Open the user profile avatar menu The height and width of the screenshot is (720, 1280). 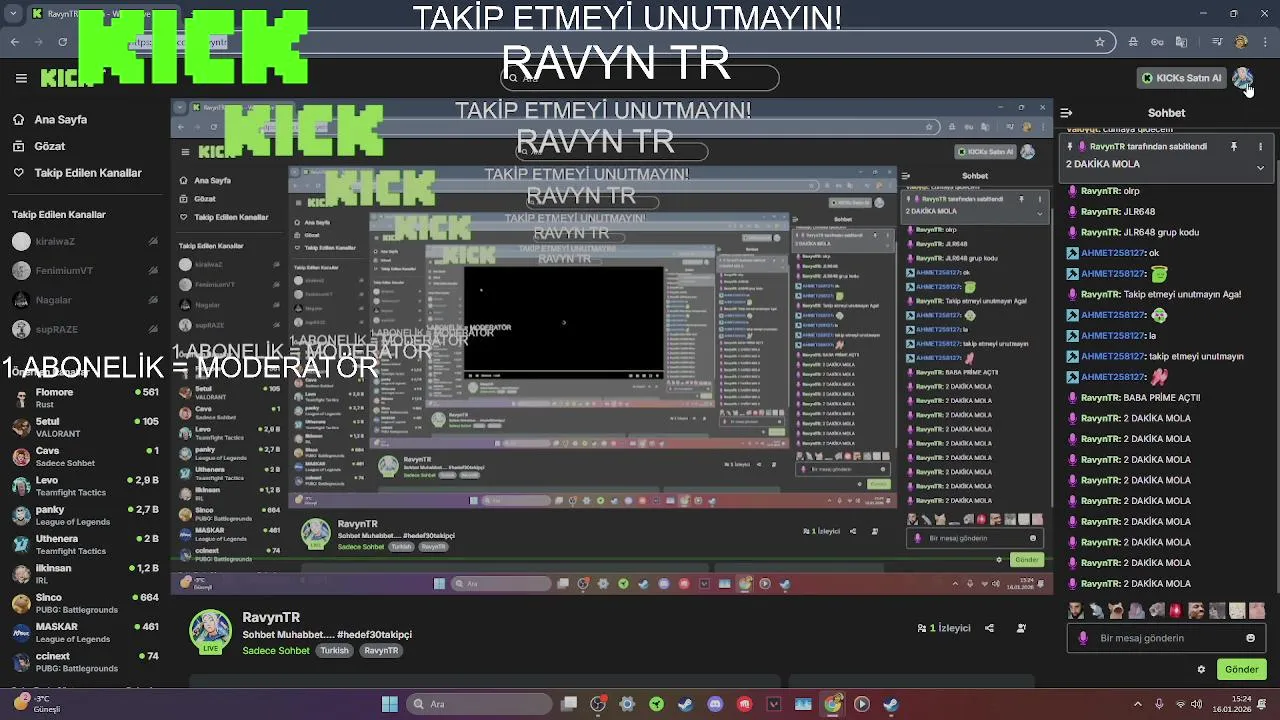point(1242,78)
